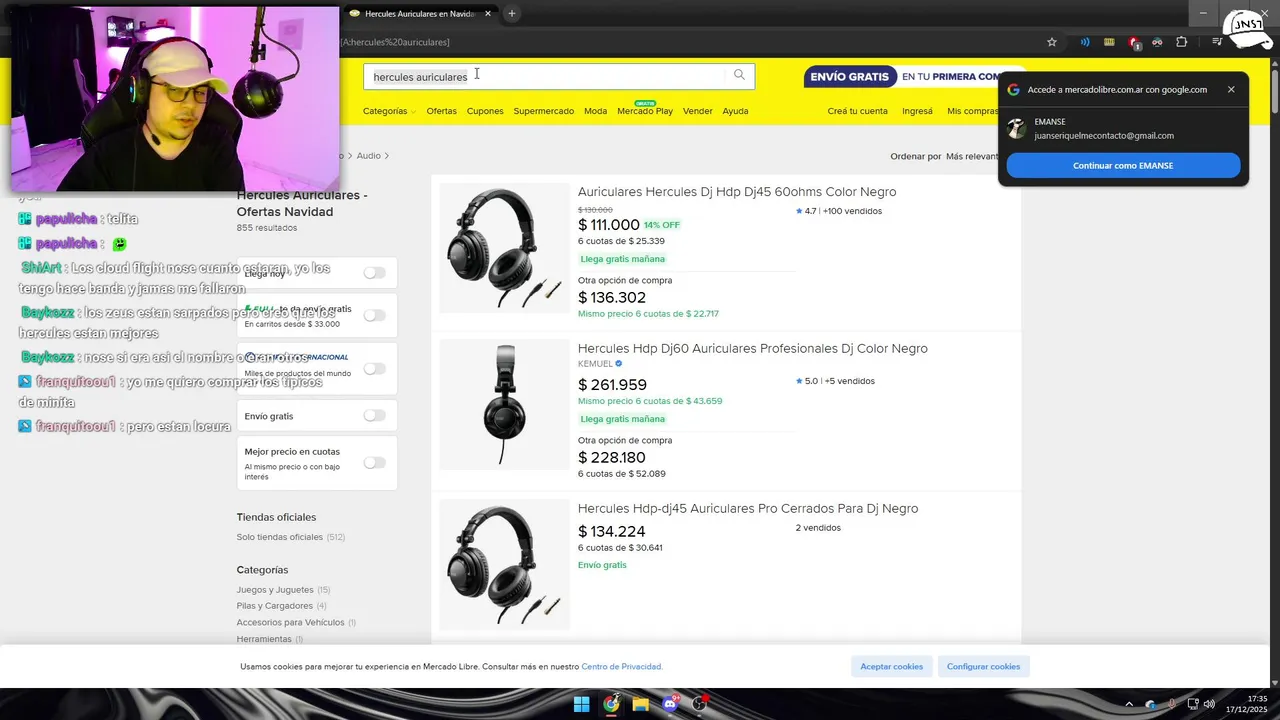Viewport: 1280px width, 720px height.
Task: Open the blue sound-wave browser extension
Action: pos(1085,42)
